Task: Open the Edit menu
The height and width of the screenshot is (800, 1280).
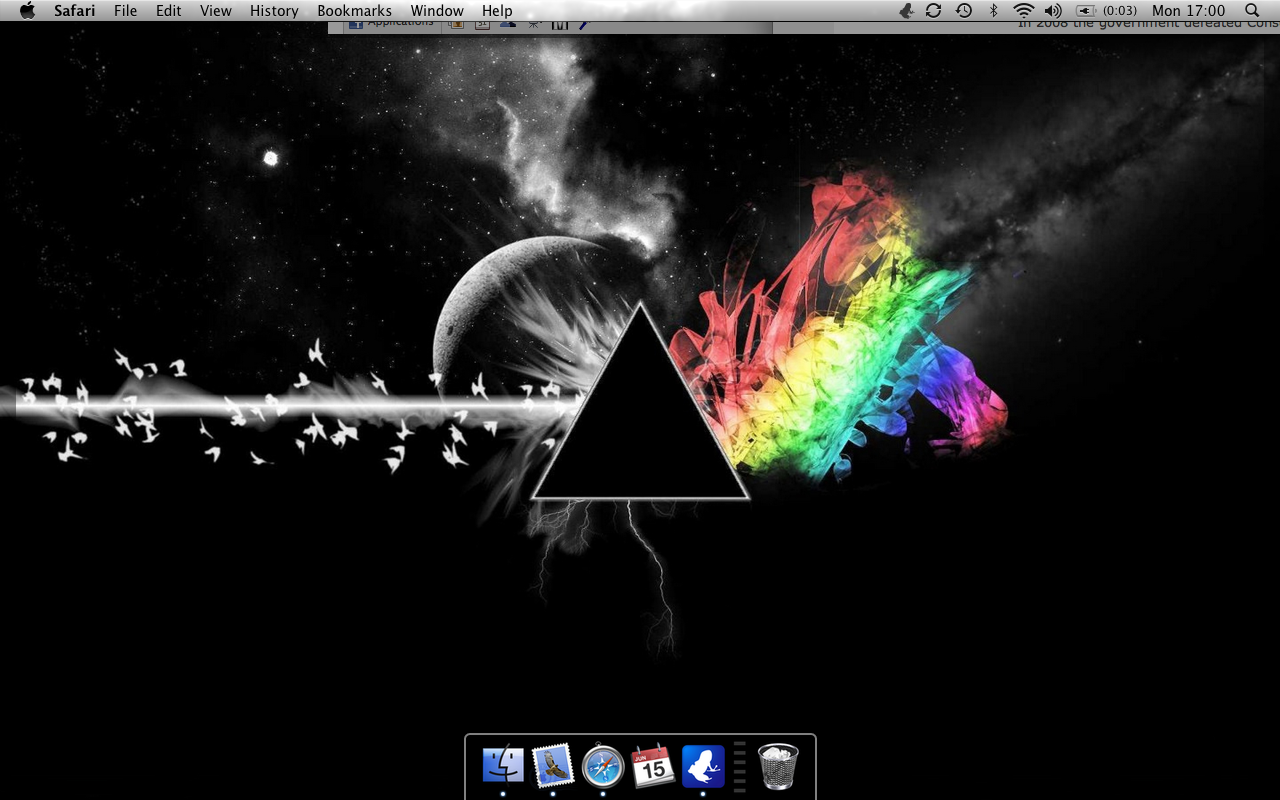Action: point(168,11)
